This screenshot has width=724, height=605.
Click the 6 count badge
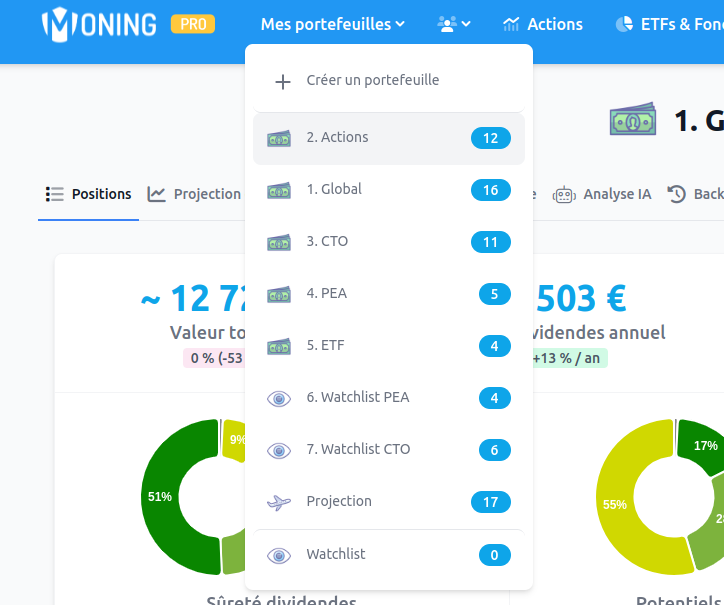(495, 450)
